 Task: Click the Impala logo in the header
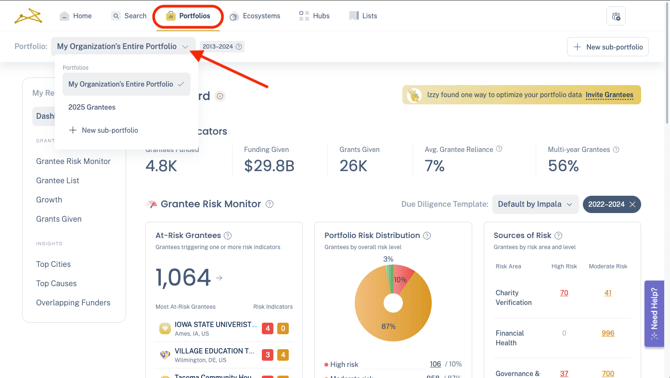click(28, 16)
